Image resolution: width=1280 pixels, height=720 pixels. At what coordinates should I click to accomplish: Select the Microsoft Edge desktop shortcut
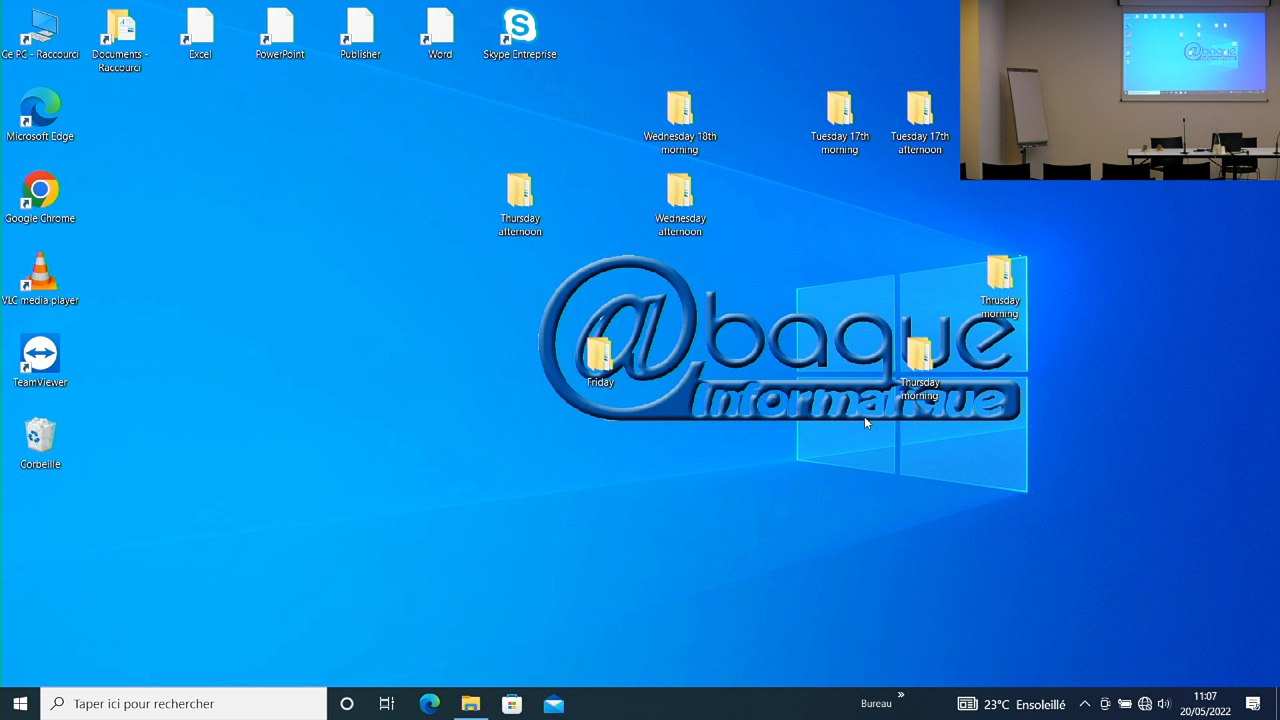(40, 117)
